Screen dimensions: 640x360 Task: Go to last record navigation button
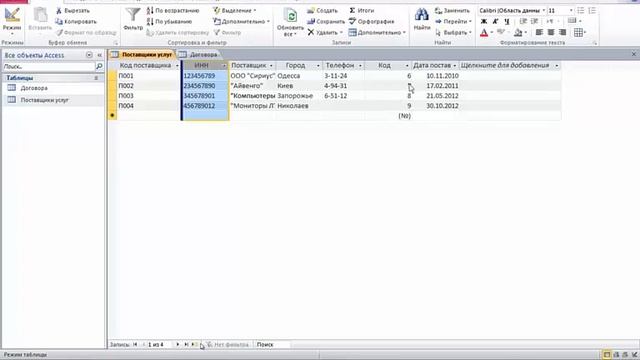pos(186,345)
